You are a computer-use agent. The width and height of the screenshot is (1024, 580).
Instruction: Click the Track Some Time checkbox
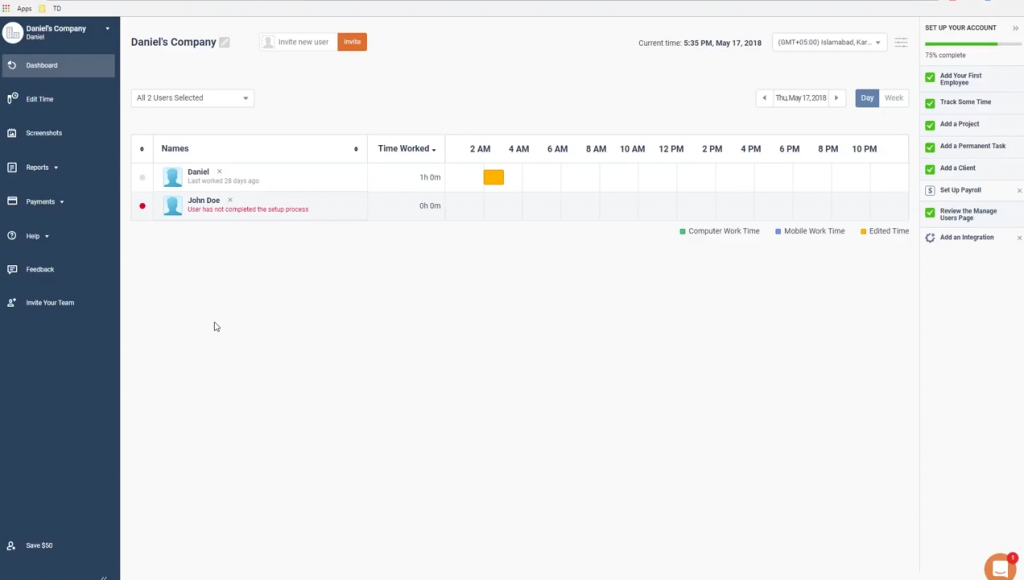tap(930, 103)
